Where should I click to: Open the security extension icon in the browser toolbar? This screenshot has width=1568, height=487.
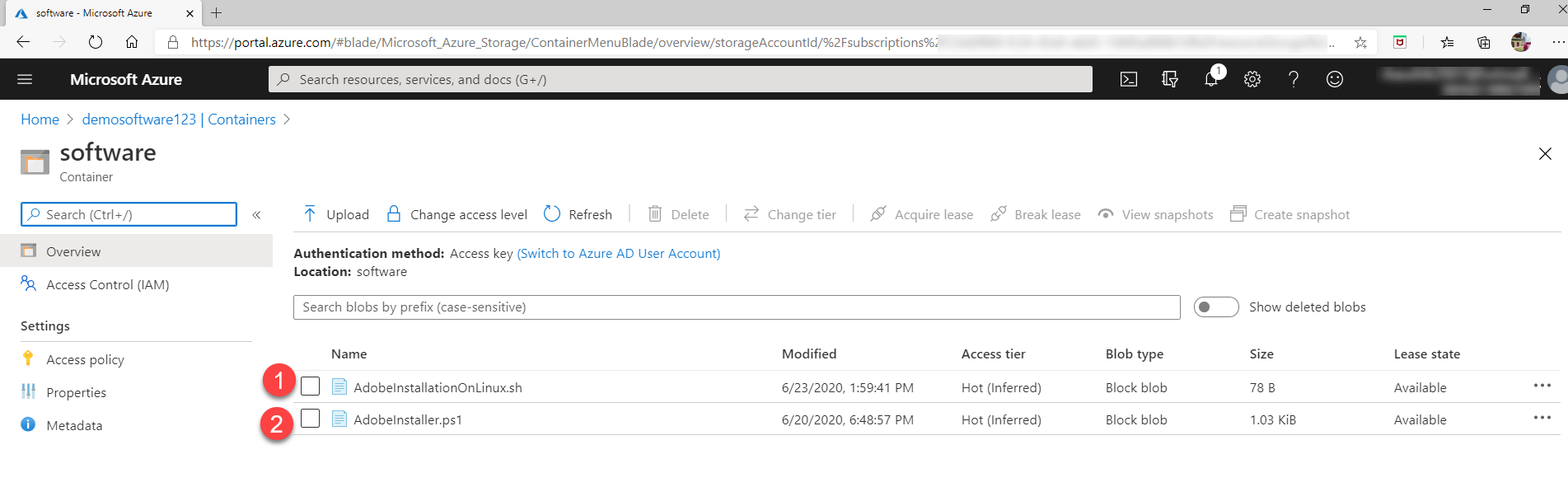coord(1400,42)
